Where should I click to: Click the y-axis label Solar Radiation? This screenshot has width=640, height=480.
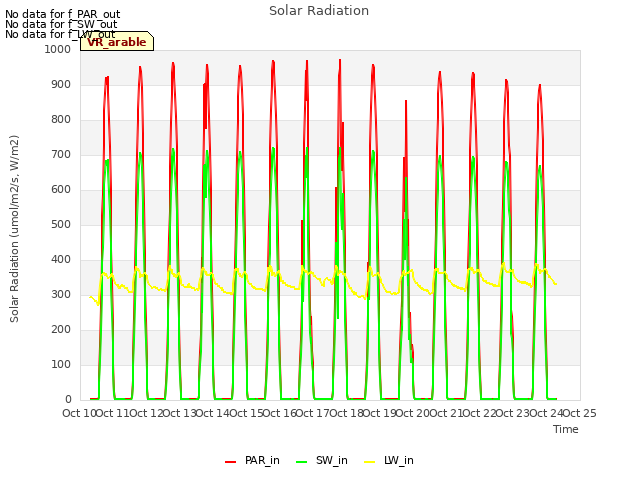pyautogui.click(x=14, y=229)
